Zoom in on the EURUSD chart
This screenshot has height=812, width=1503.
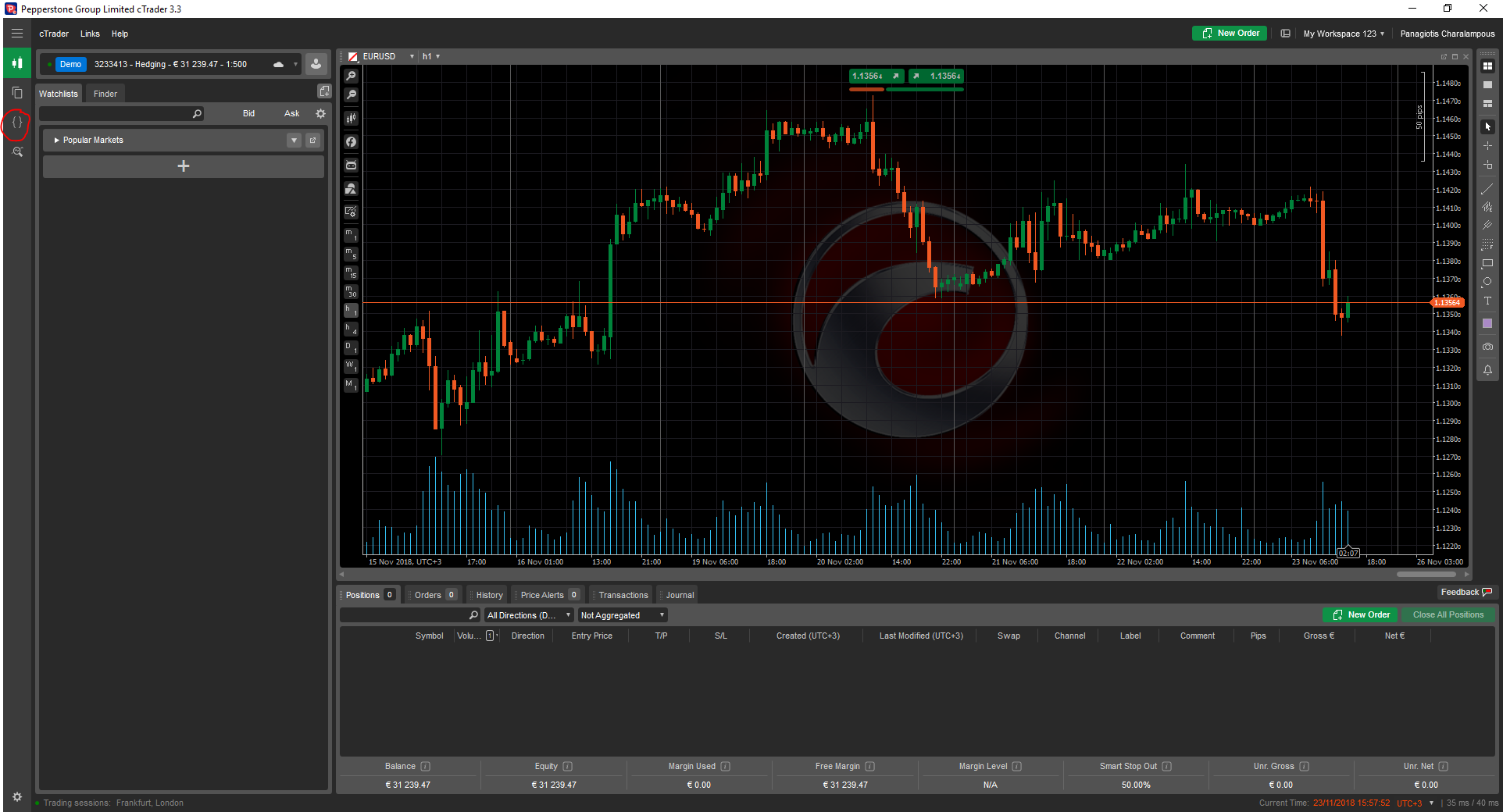tap(352, 76)
